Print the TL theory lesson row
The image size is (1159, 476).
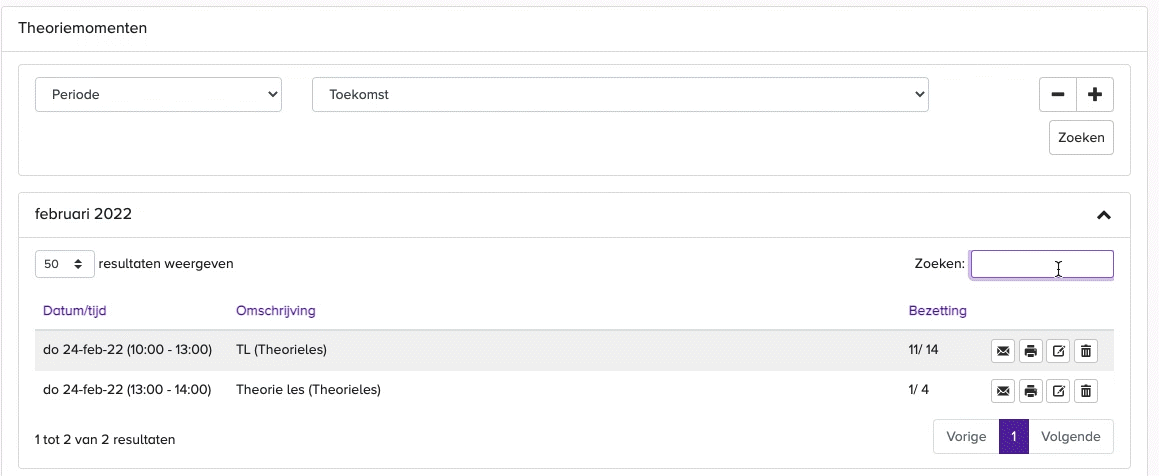[x=1031, y=351]
